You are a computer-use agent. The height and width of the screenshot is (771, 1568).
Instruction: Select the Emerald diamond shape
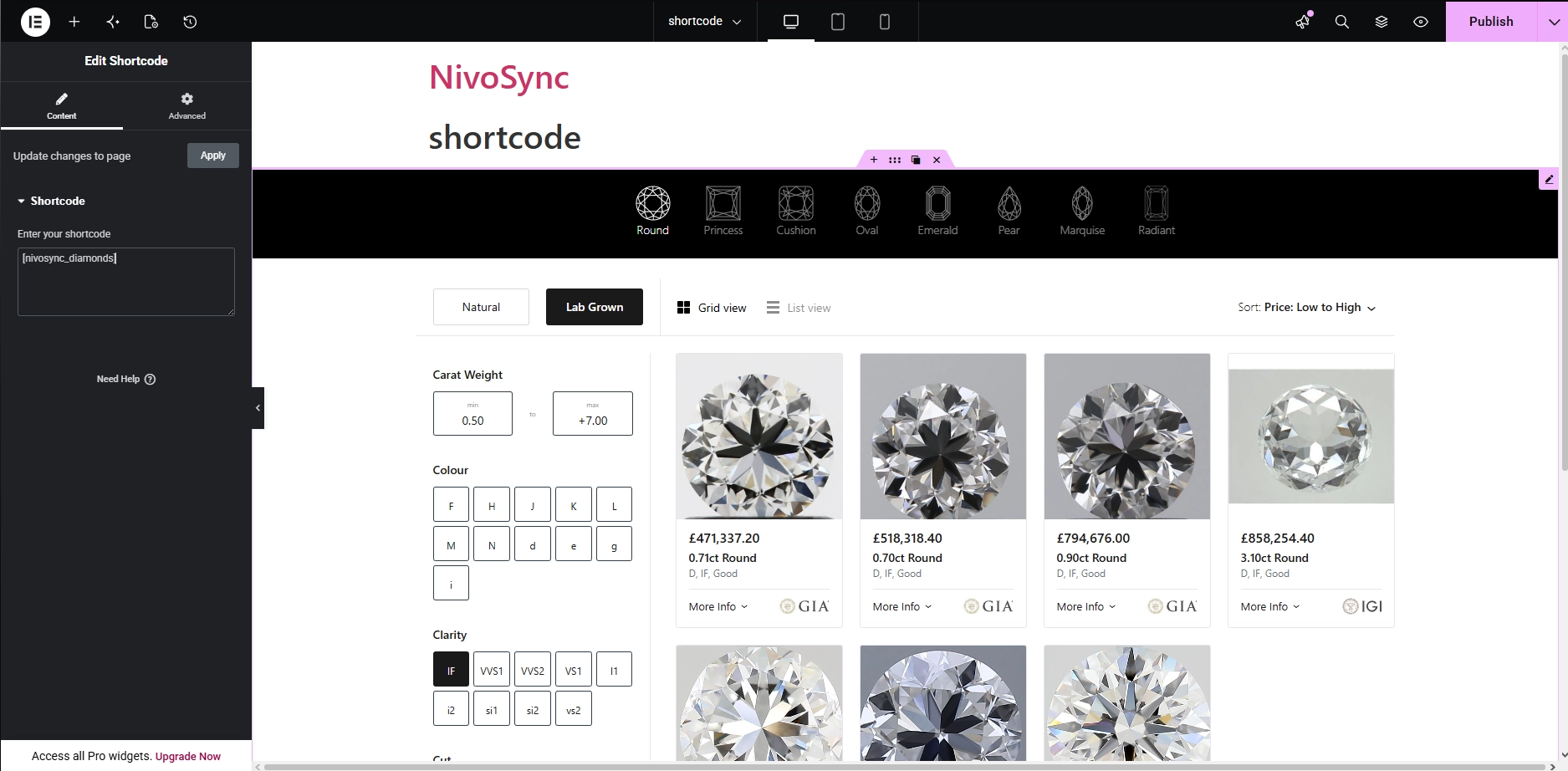[937, 211]
